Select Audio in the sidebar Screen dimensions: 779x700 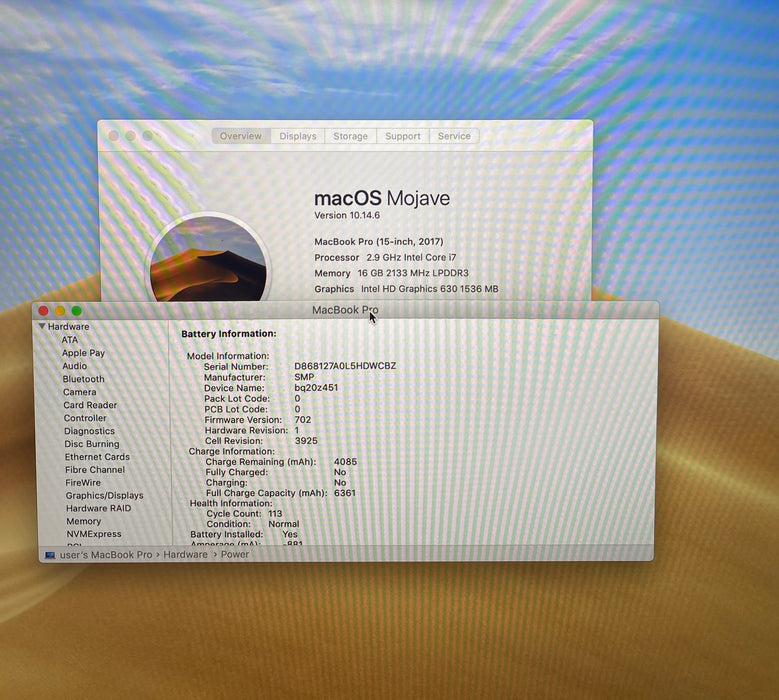pyautogui.click(x=75, y=366)
